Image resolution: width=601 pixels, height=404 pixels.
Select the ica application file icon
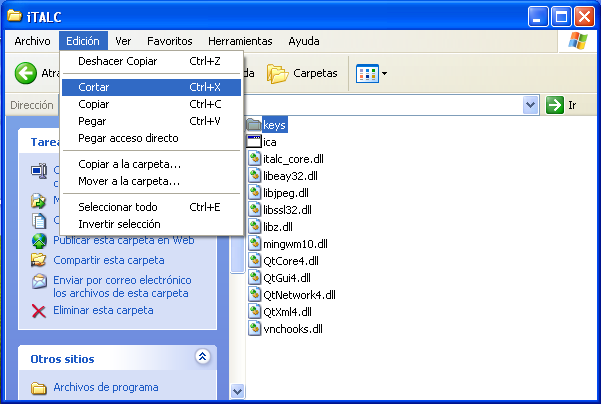click(x=254, y=142)
